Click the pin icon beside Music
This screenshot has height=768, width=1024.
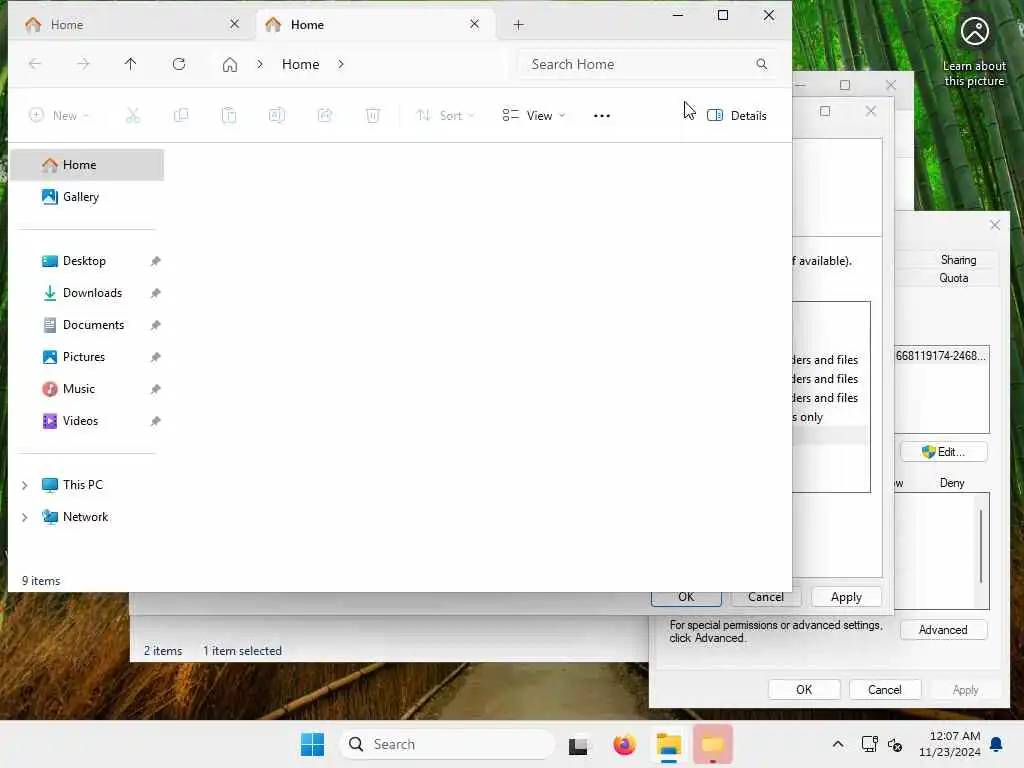point(155,389)
